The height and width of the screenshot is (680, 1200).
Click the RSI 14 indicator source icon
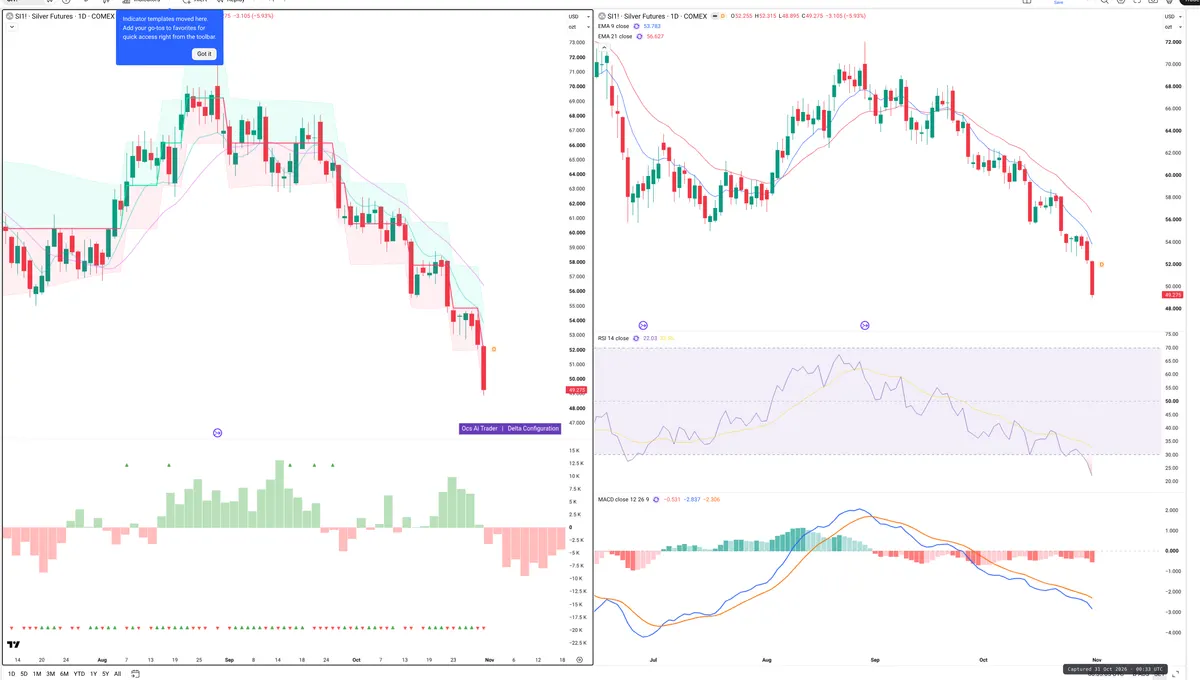[636, 338]
